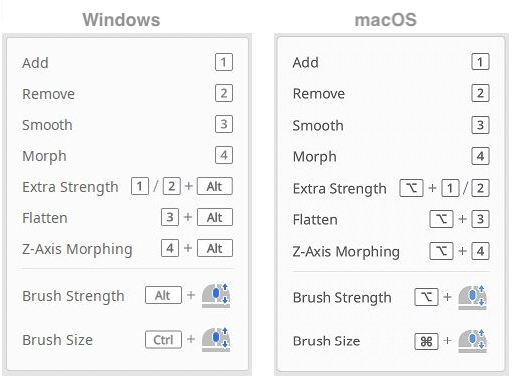
Task: Click the mouse scroll icon beside macOS Brush Strength
Action: (x=472, y=297)
